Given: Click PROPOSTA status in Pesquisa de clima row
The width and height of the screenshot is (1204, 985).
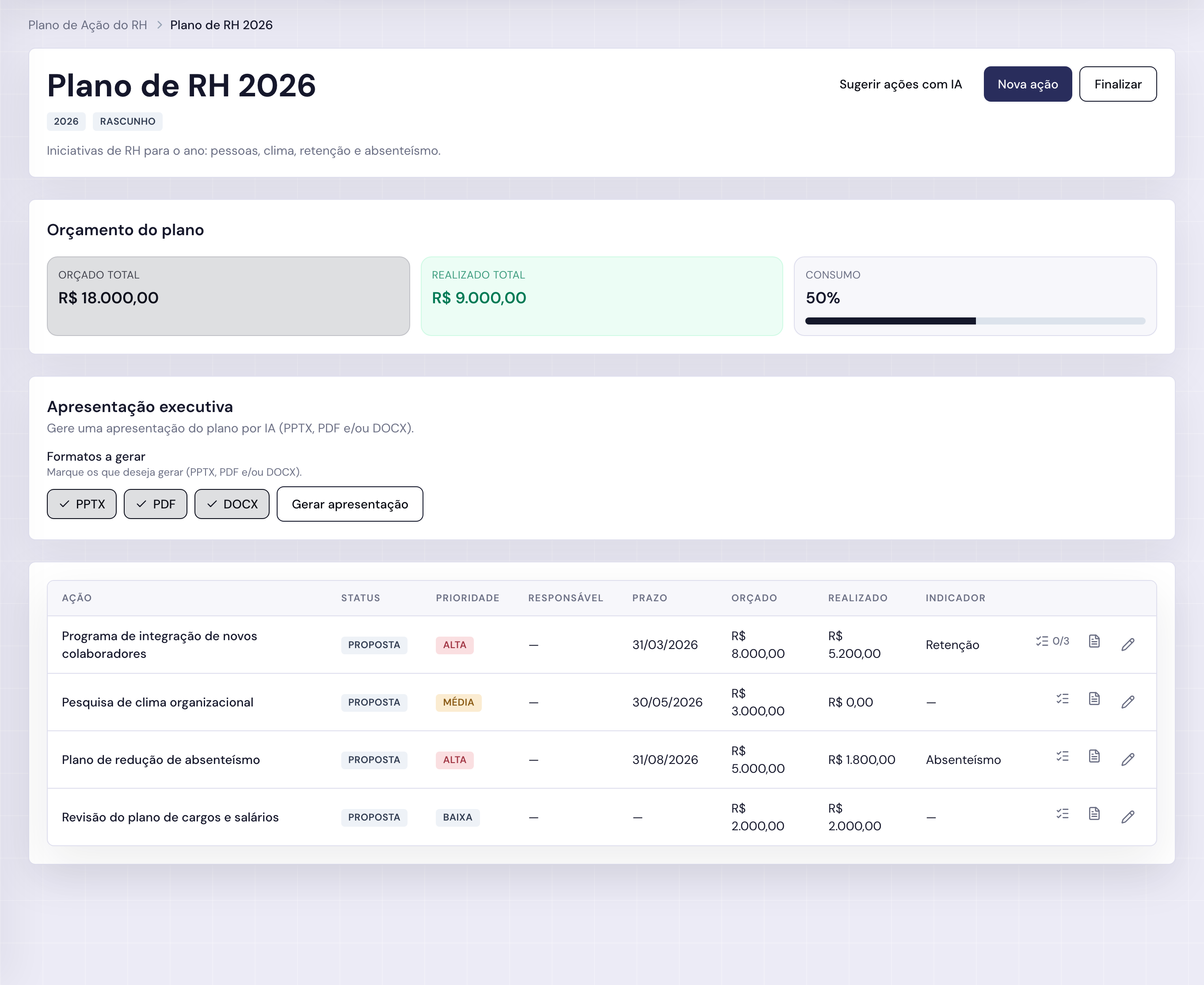Looking at the screenshot, I should pyautogui.click(x=374, y=702).
